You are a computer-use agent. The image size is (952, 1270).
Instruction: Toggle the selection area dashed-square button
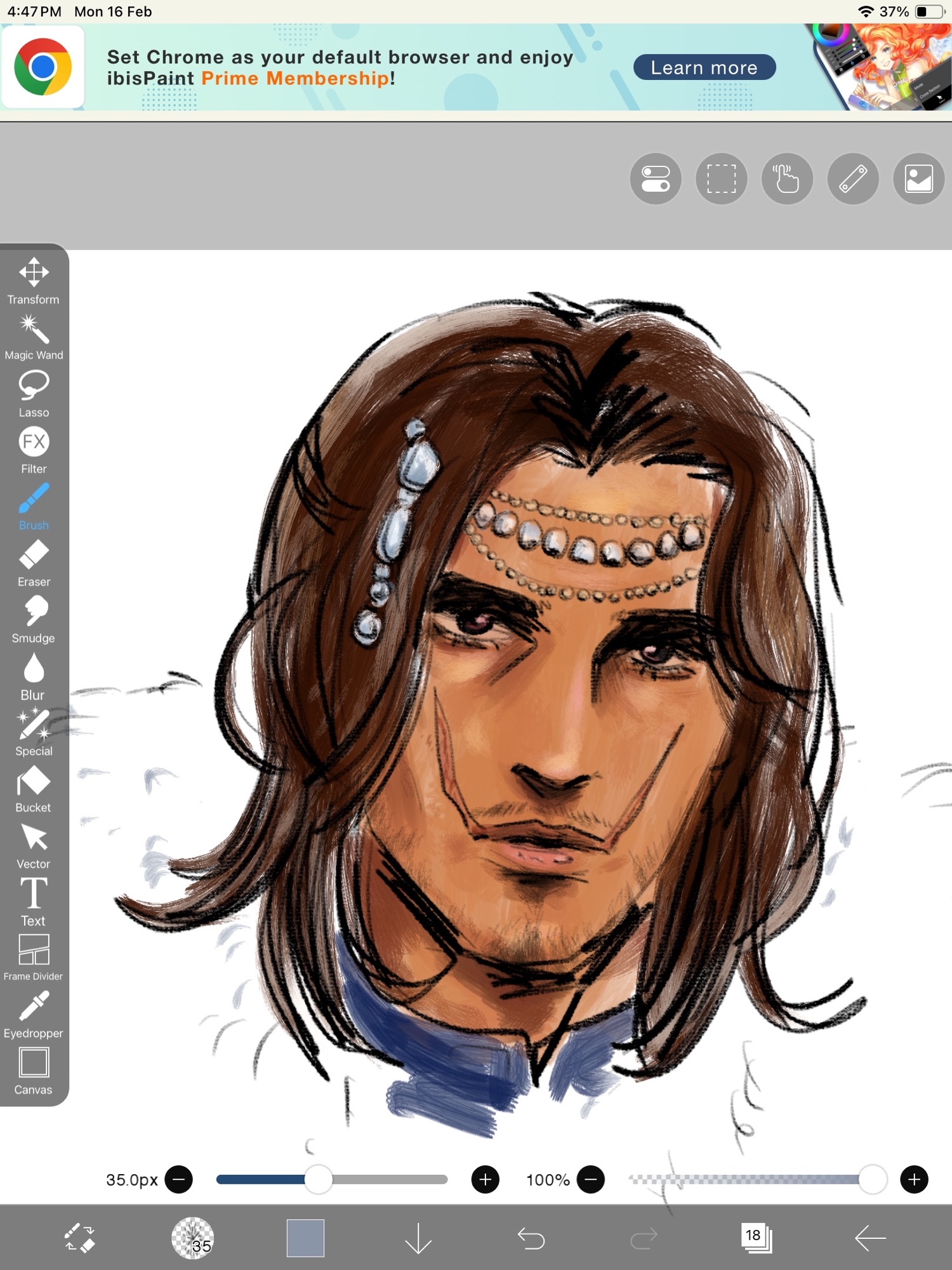coord(722,178)
